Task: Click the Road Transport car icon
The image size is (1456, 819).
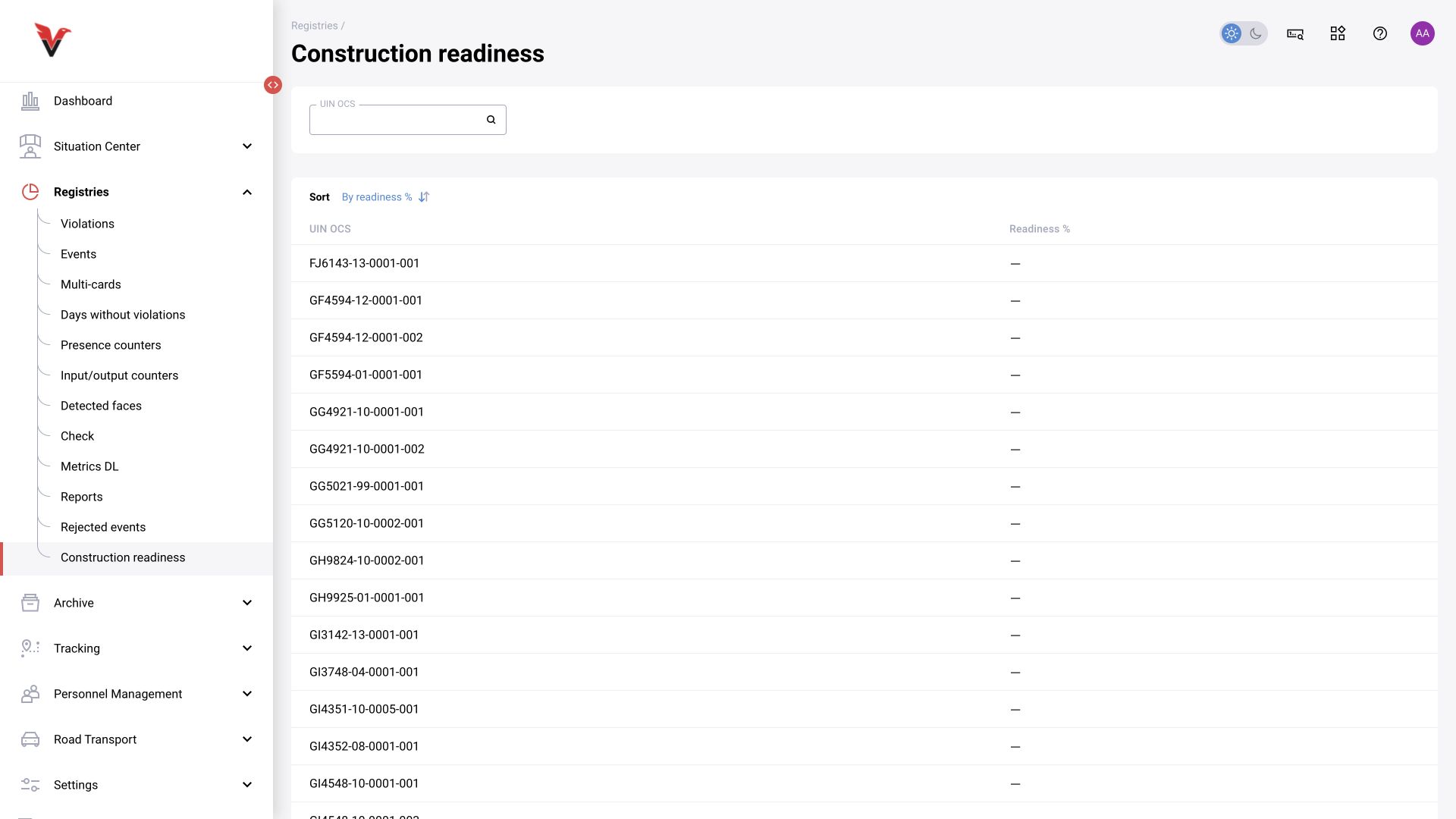Action: tap(30, 739)
